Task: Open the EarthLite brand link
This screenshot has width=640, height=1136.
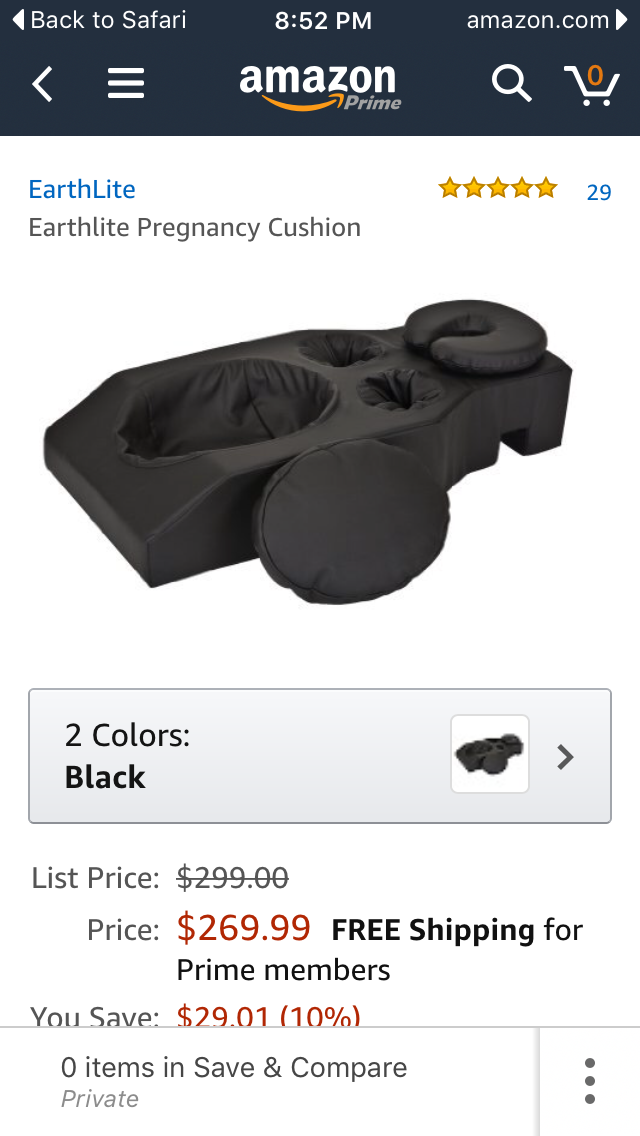Action: (82, 189)
